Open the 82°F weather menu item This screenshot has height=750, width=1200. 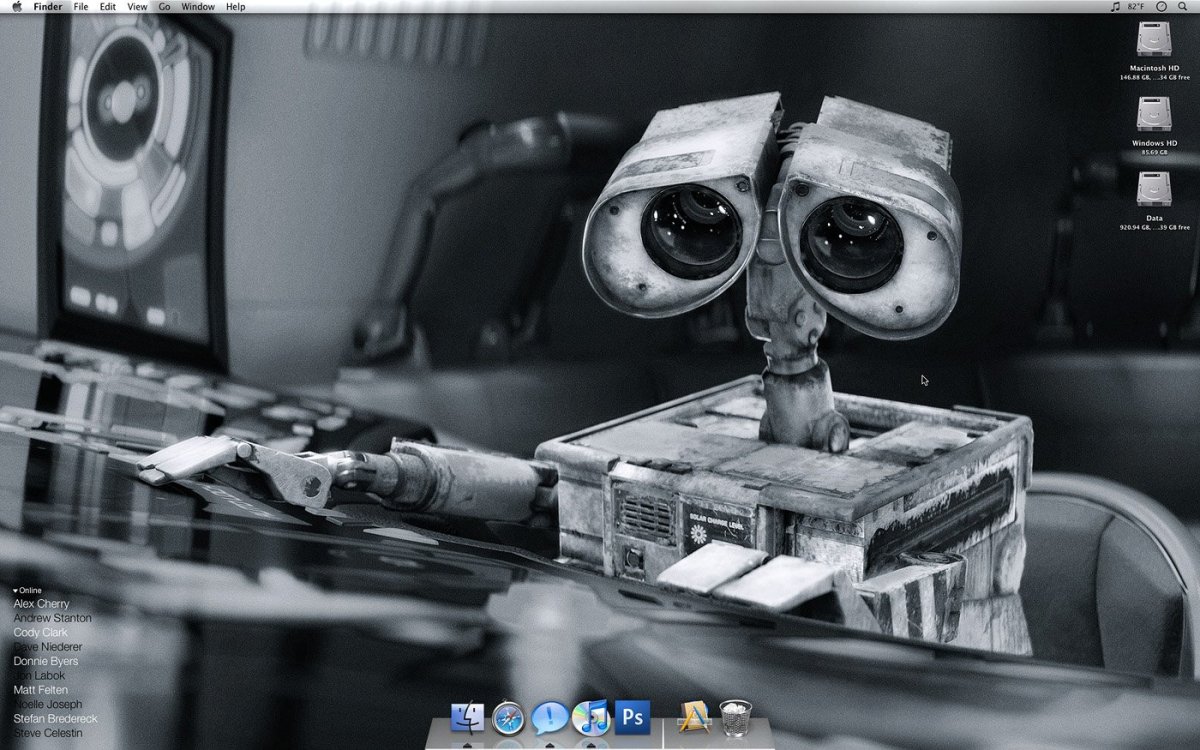tap(1136, 6)
